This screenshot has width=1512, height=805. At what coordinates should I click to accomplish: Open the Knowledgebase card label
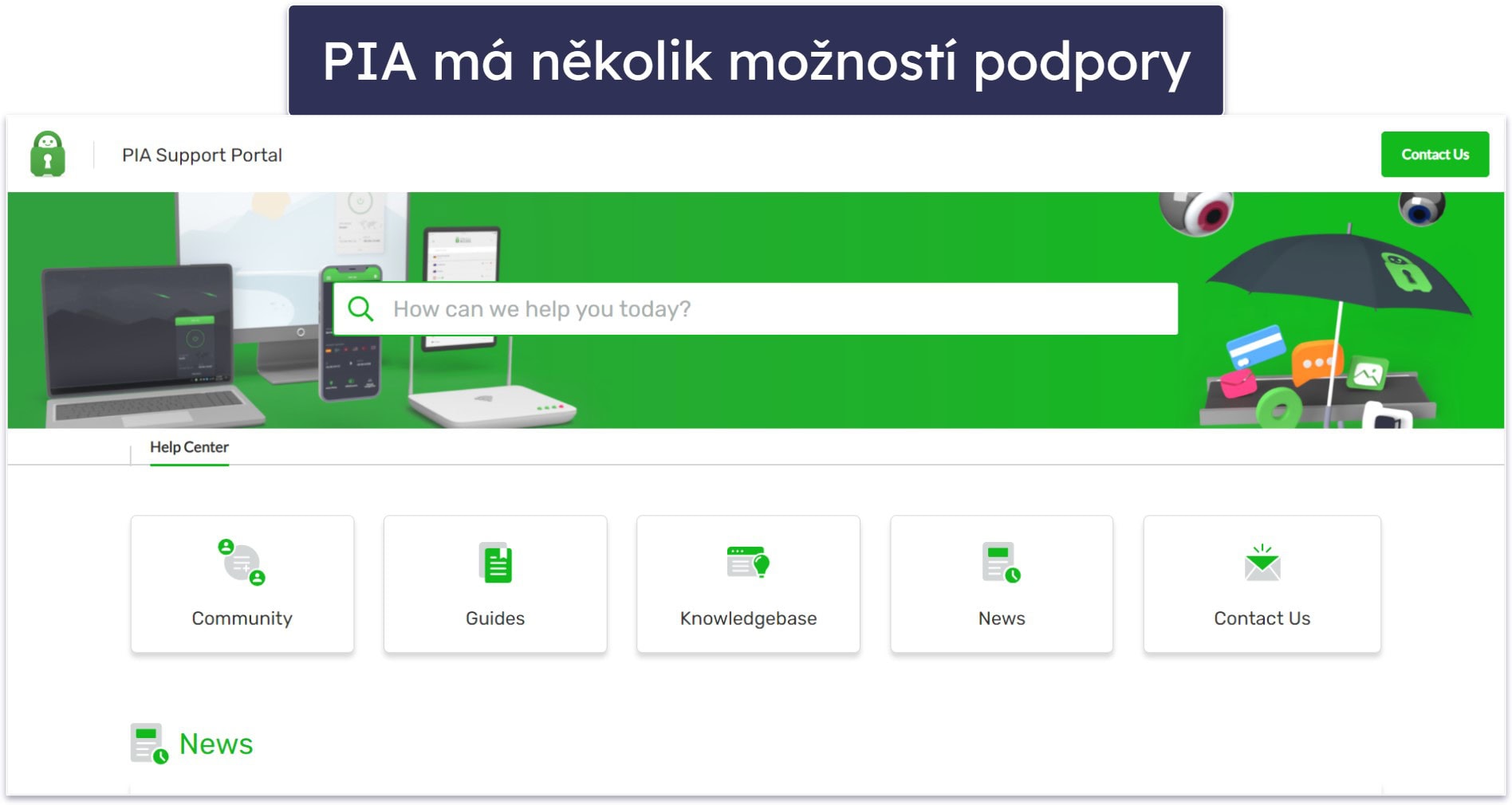[748, 618]
